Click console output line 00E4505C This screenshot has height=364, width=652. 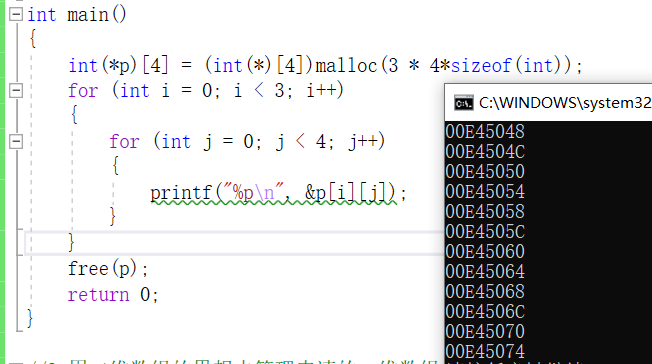pos(485,231)
